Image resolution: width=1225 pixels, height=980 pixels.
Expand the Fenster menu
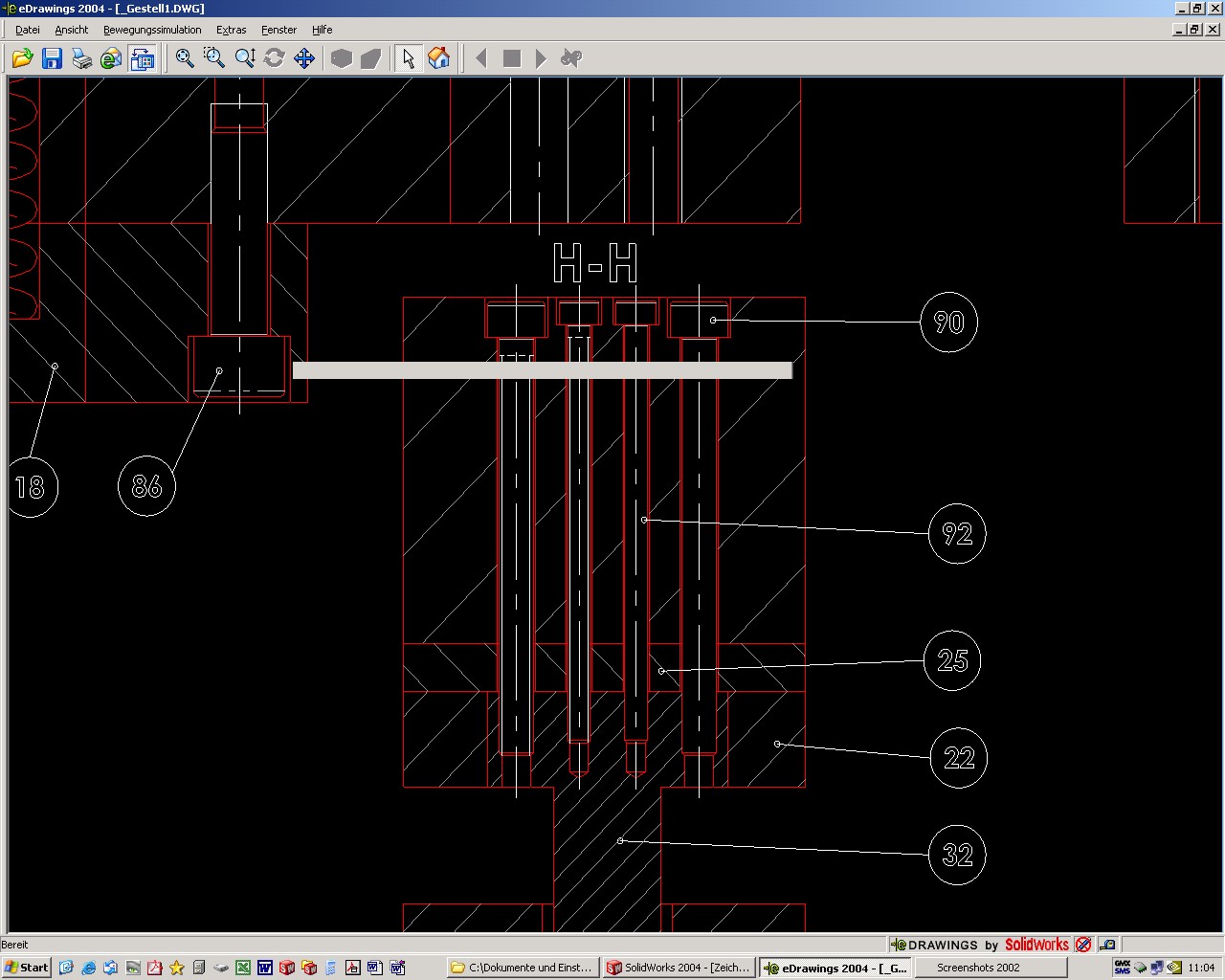278,30
